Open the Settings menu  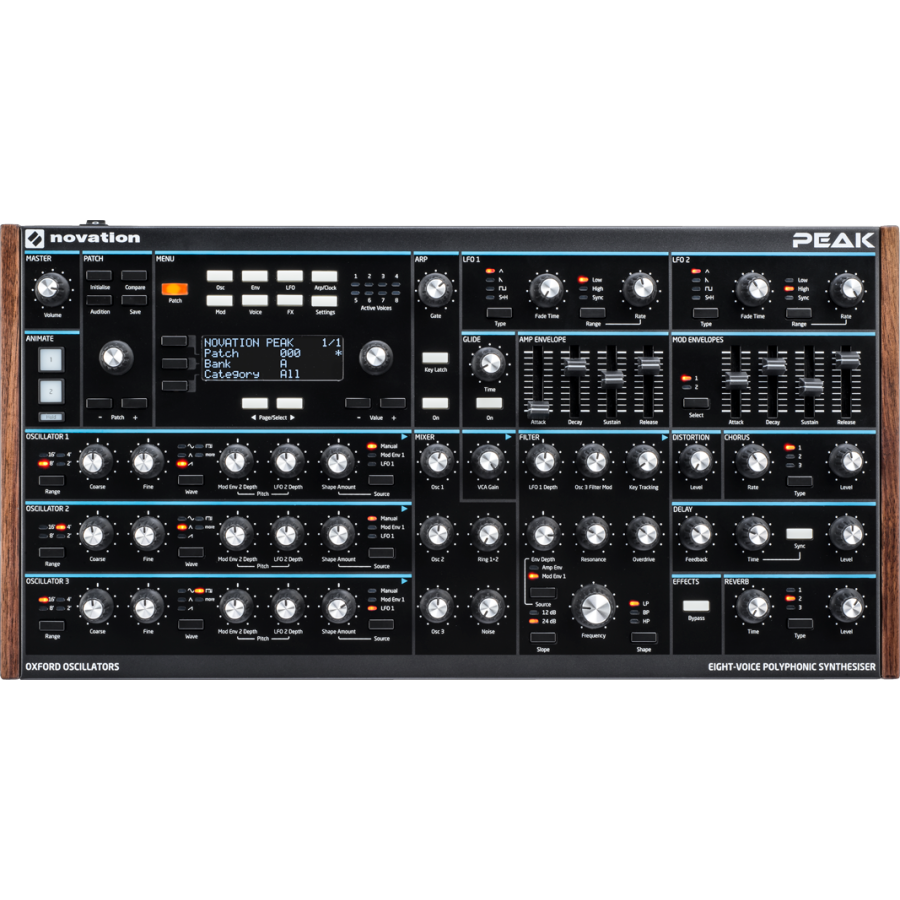pos(324,301)
